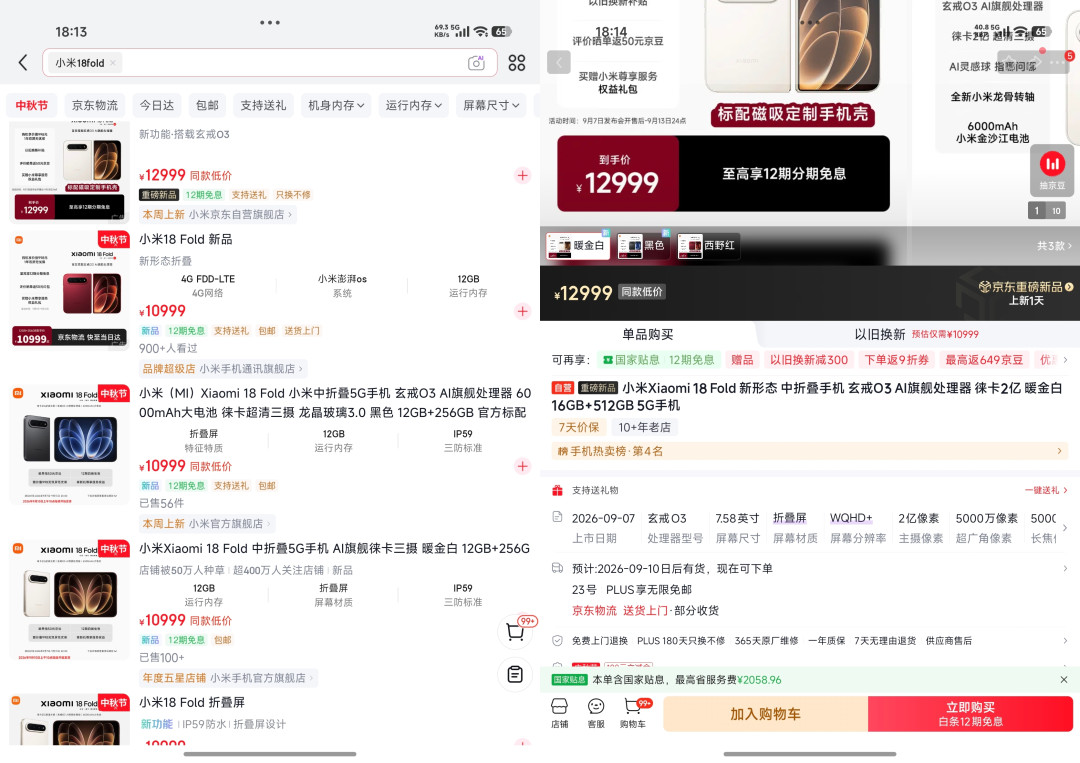Select the 黑色 color option

click(642, 246)
